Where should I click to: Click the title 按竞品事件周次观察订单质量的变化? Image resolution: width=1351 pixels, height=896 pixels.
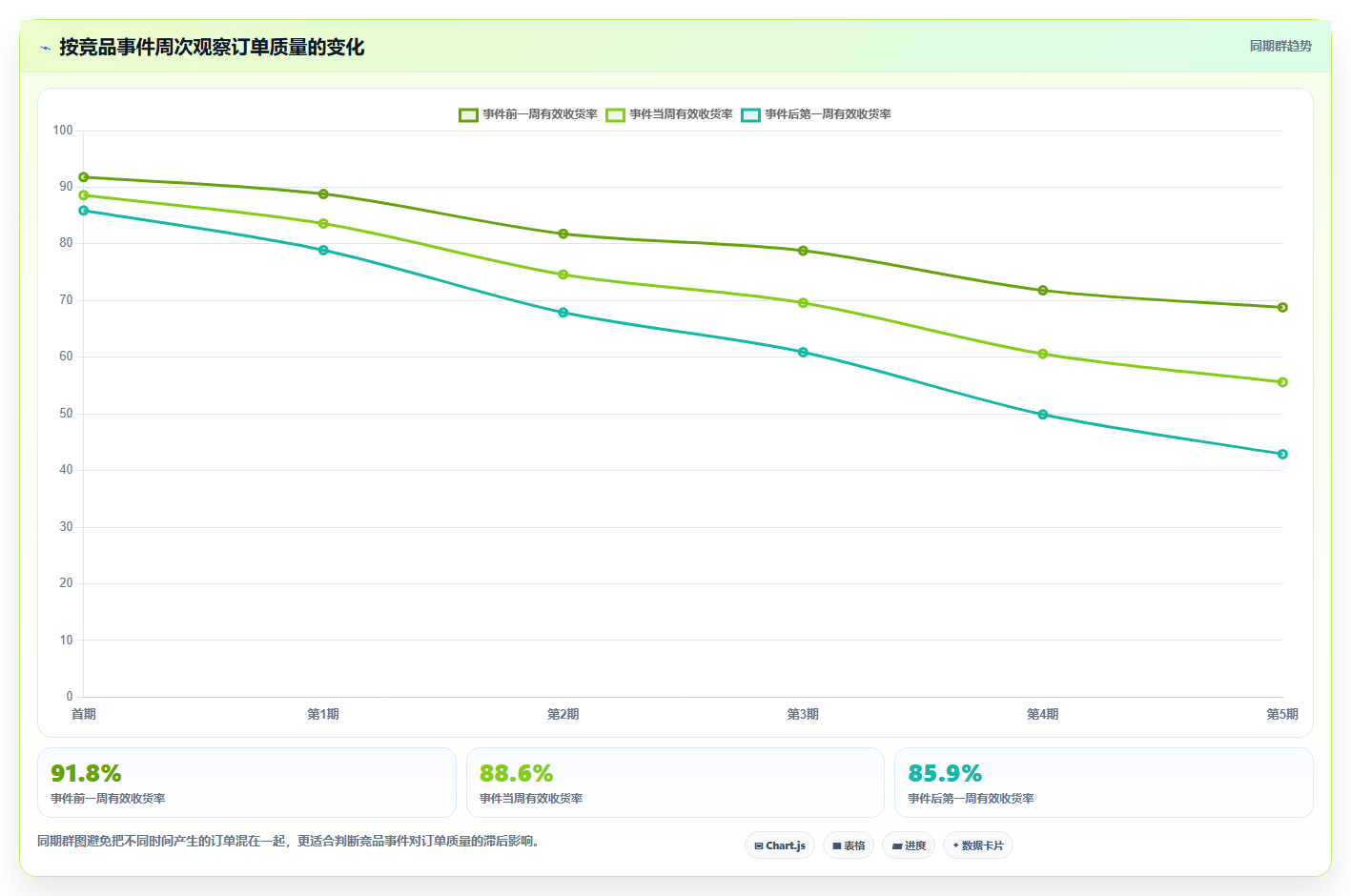coord(212,47)
